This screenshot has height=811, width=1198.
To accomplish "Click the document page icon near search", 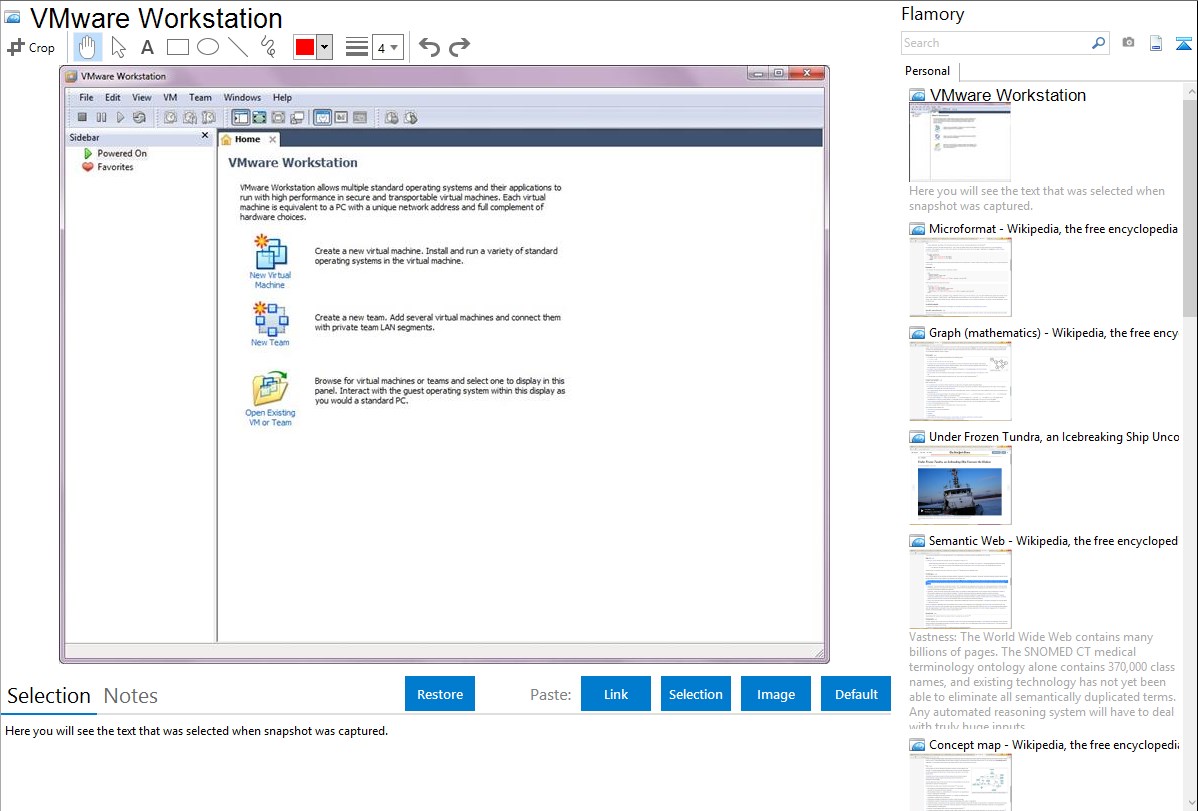I will [x=1156, y=43].
